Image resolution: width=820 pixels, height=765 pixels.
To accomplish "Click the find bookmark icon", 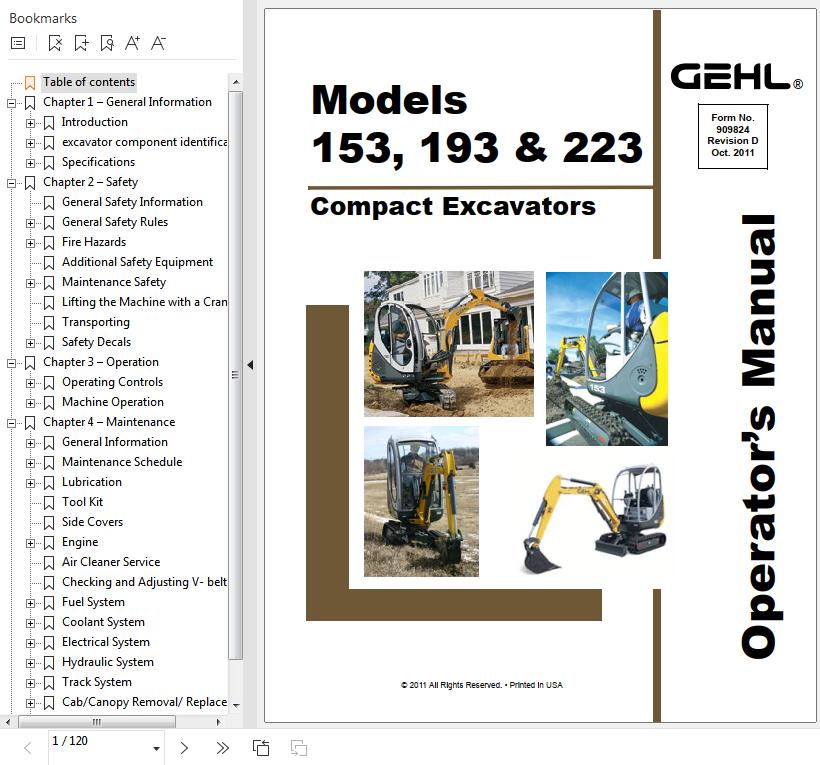I will point(107,43).
